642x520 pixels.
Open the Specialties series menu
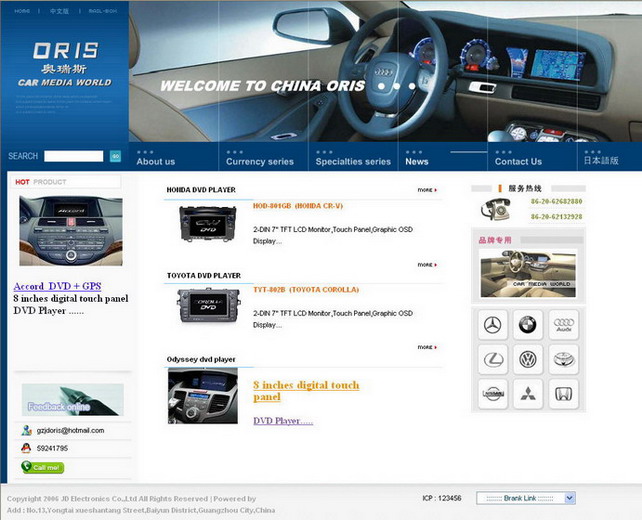(x=353, y=162)
